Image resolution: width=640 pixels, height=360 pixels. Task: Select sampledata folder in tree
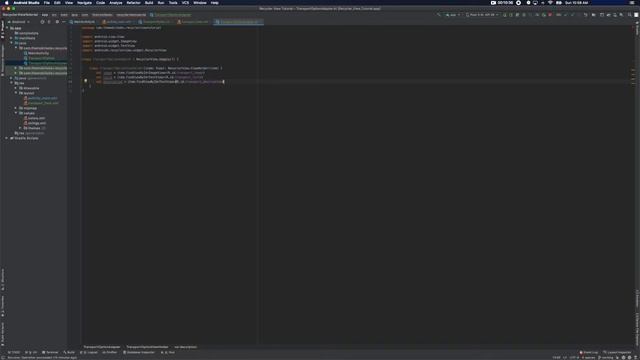pyautogui.click(x=27, y=33)
